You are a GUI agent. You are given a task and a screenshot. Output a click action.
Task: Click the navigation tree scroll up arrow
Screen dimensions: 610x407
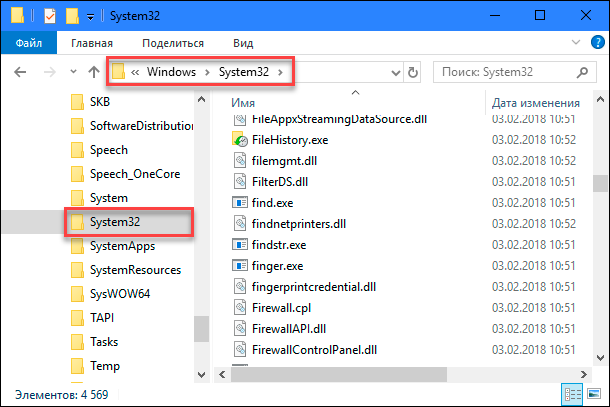[x=202, y=100]
